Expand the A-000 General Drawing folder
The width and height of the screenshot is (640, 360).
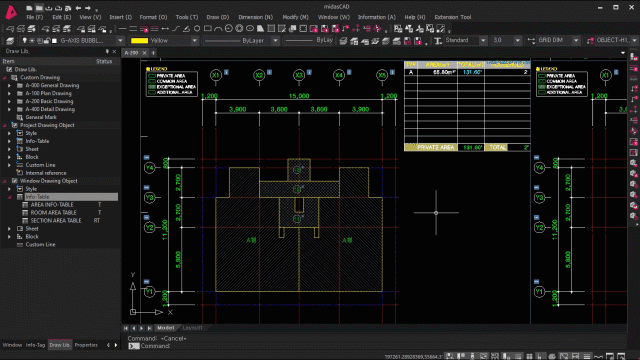click(x=9, y=85)
